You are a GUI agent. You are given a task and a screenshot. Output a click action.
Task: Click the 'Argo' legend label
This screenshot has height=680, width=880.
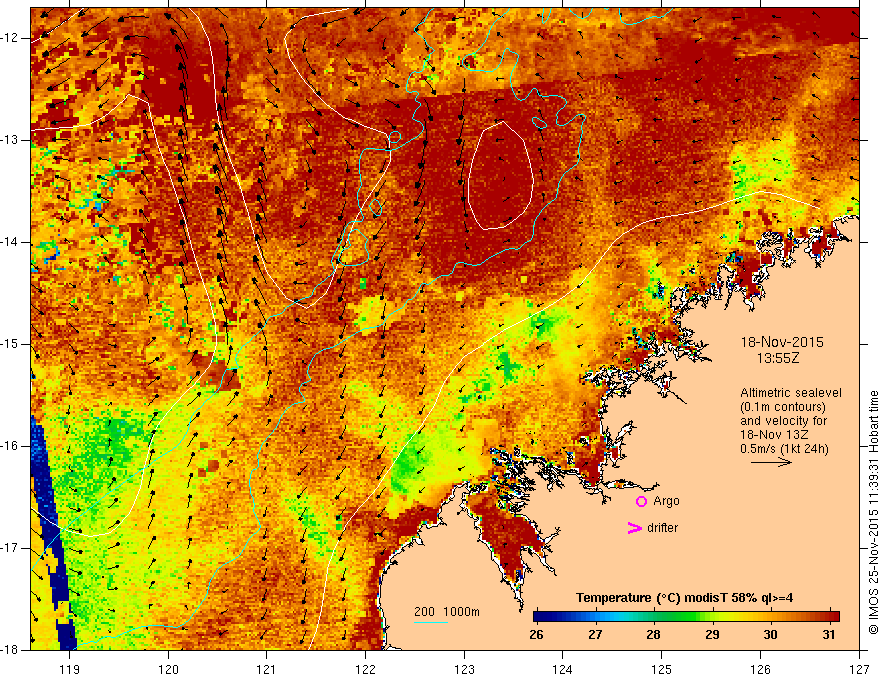tap(666, 501)
